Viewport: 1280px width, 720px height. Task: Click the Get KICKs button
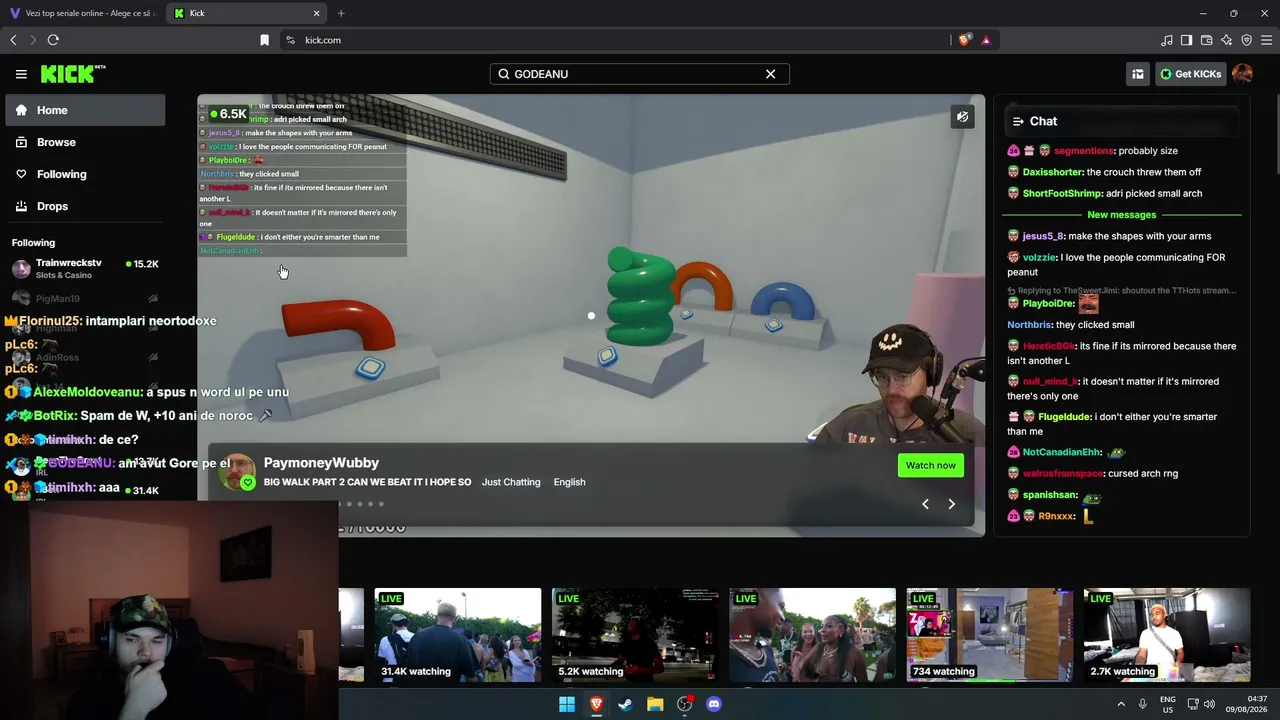point(1190,74)
